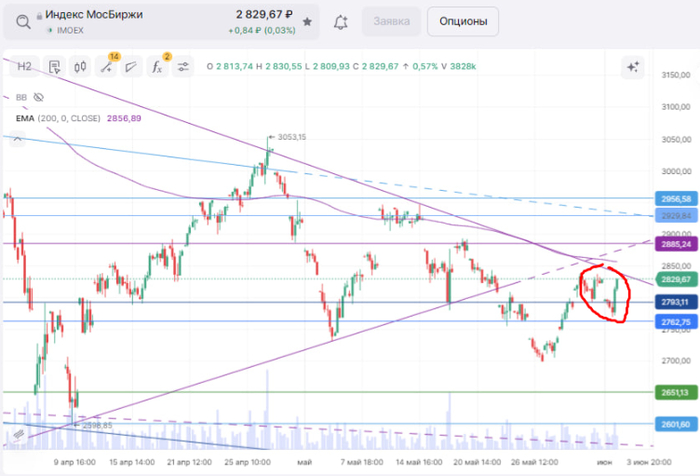Click the disabled Заявка button

pyautogui.click(x=391, y=21)
